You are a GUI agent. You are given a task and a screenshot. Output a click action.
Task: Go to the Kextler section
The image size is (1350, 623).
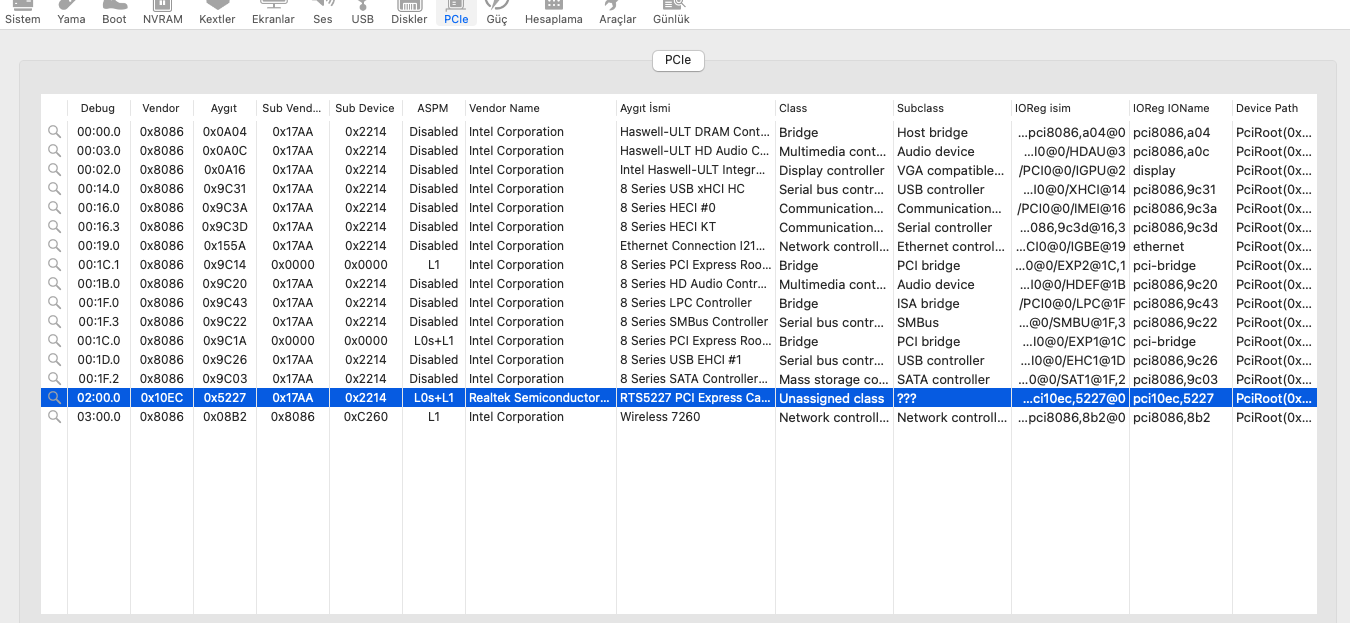[x=217, y=13]
